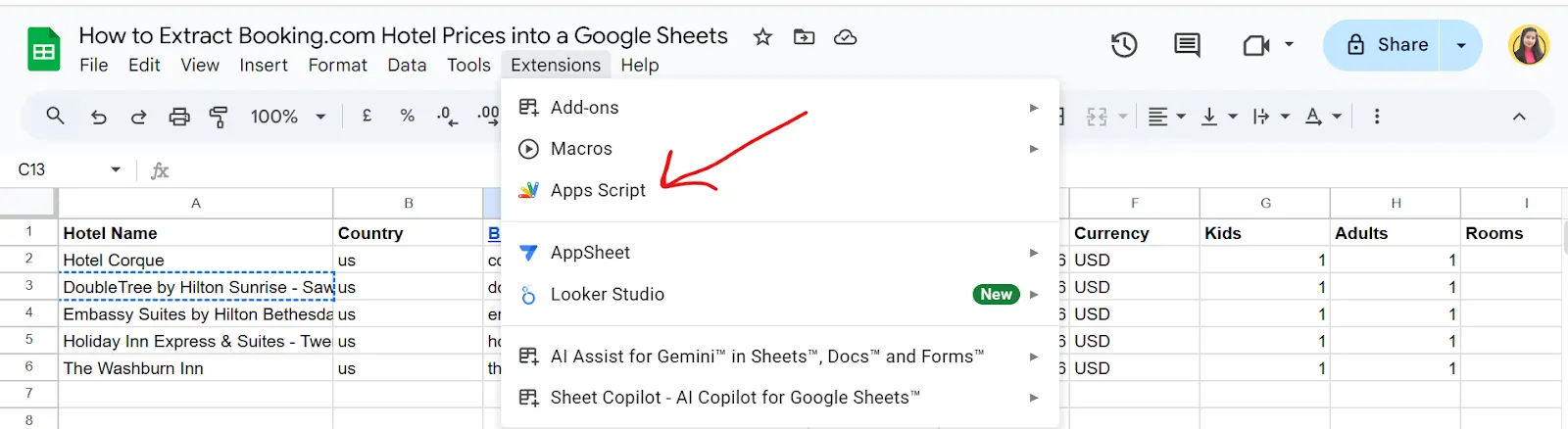Check the cloud document status icon
The height and width of the screenshot is (429, 1568).
click(845, 37)
